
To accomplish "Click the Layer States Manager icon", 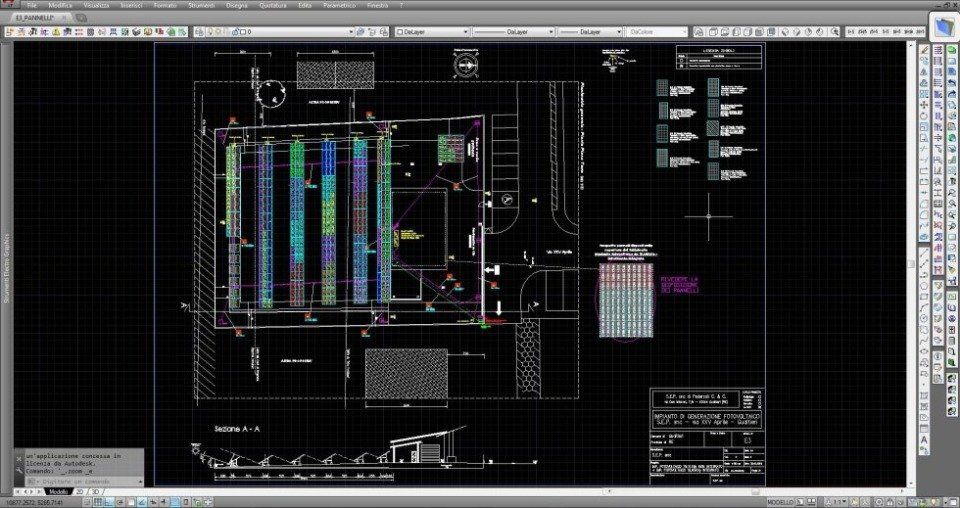I will 382,31.
